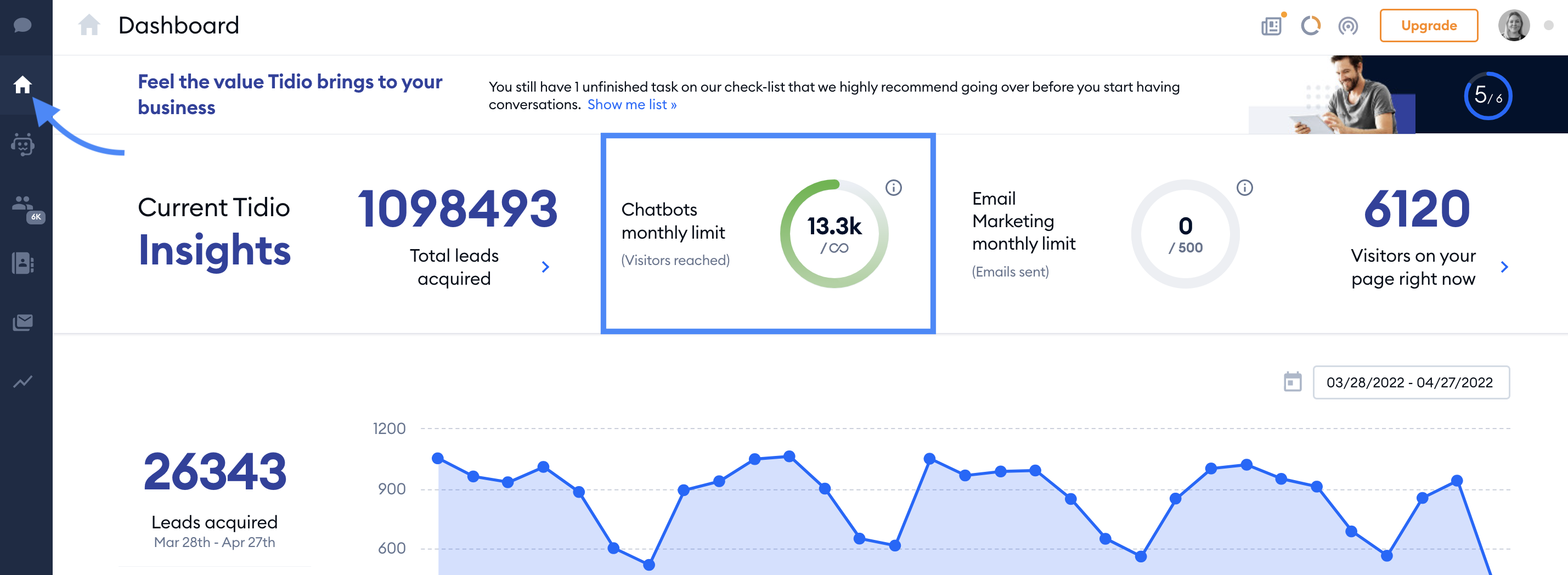Select the Email Marketing envelope icon
This screenshot has width=1568, height=575.
tap(23, 322)
